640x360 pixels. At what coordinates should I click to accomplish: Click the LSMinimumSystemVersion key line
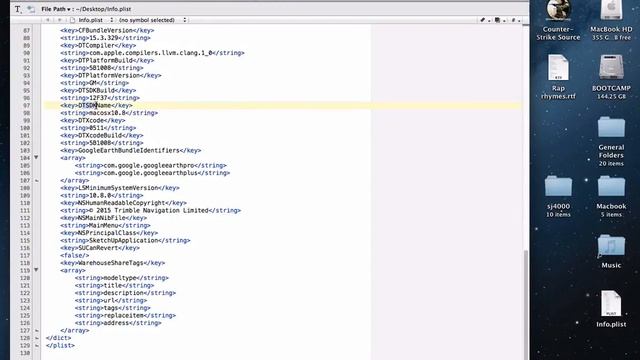pyautogui.click(x=120, y=188)
